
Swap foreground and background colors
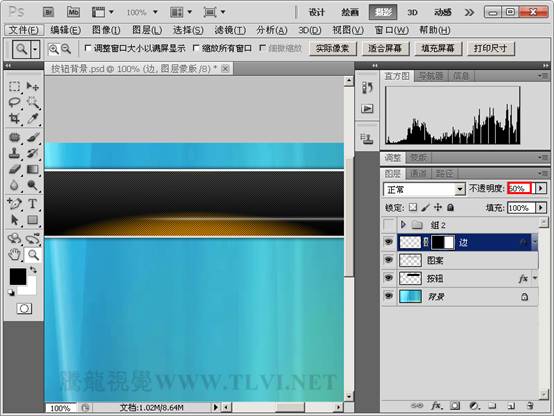pos(33,270)
